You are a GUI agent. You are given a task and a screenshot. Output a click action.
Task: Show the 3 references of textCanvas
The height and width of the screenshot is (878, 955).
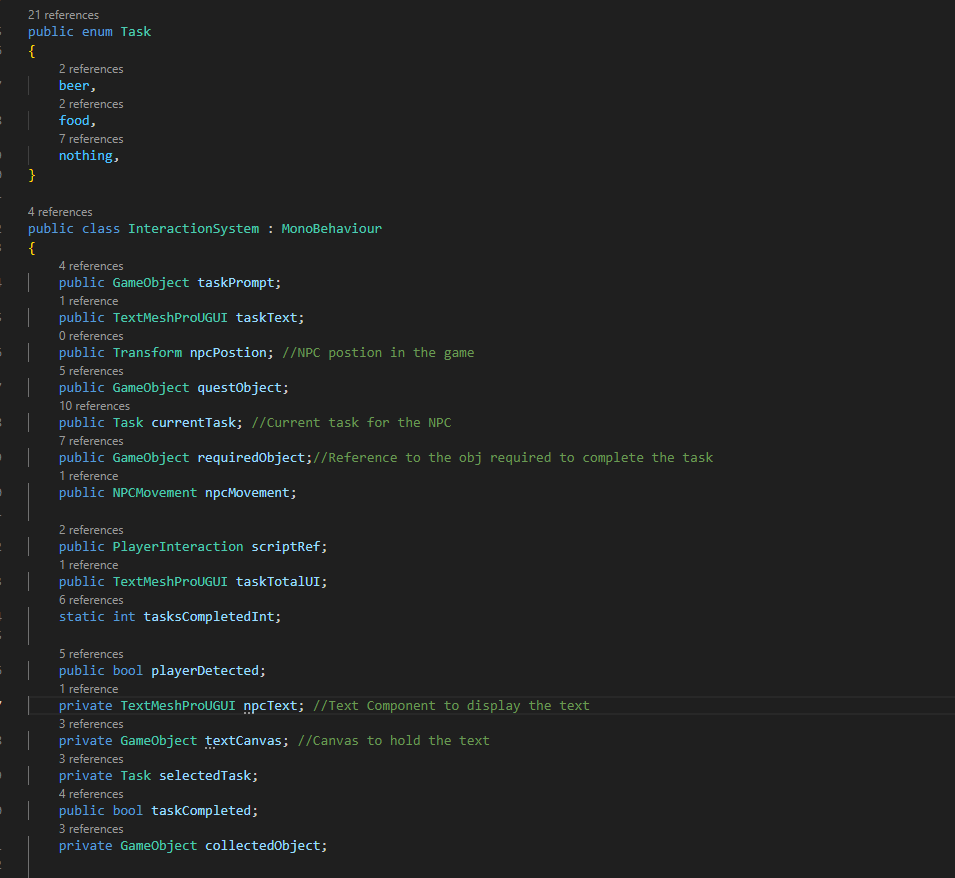click(x=91, y=724)
